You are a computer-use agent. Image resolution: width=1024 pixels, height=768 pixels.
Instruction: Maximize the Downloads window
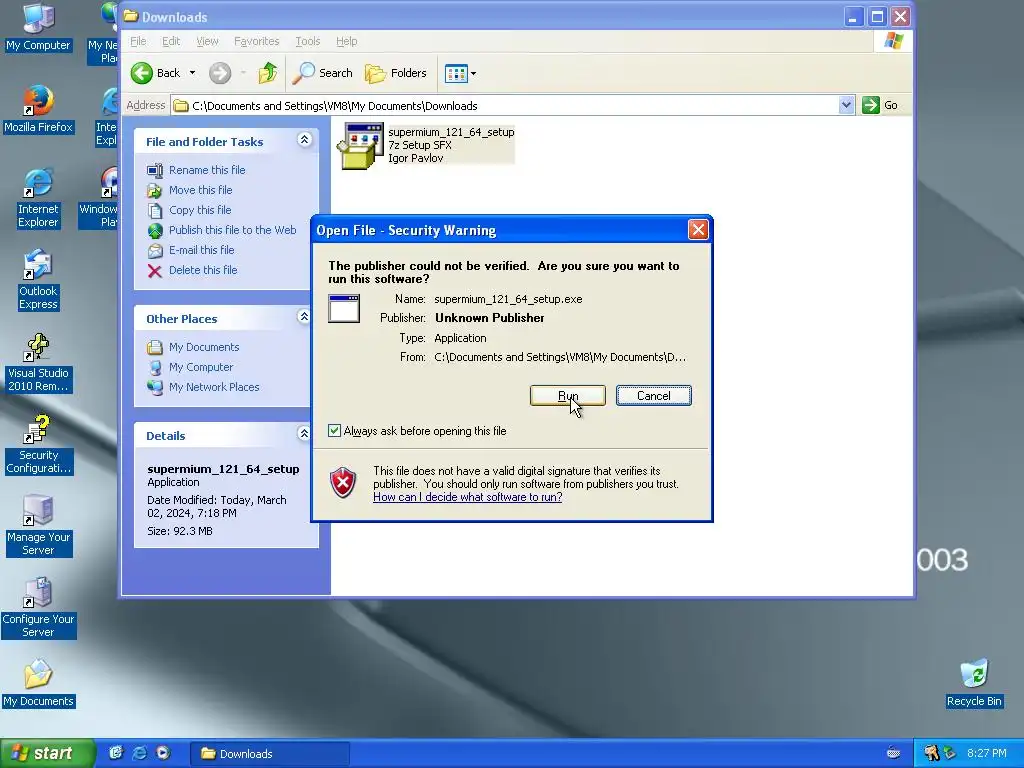[877, 17]
